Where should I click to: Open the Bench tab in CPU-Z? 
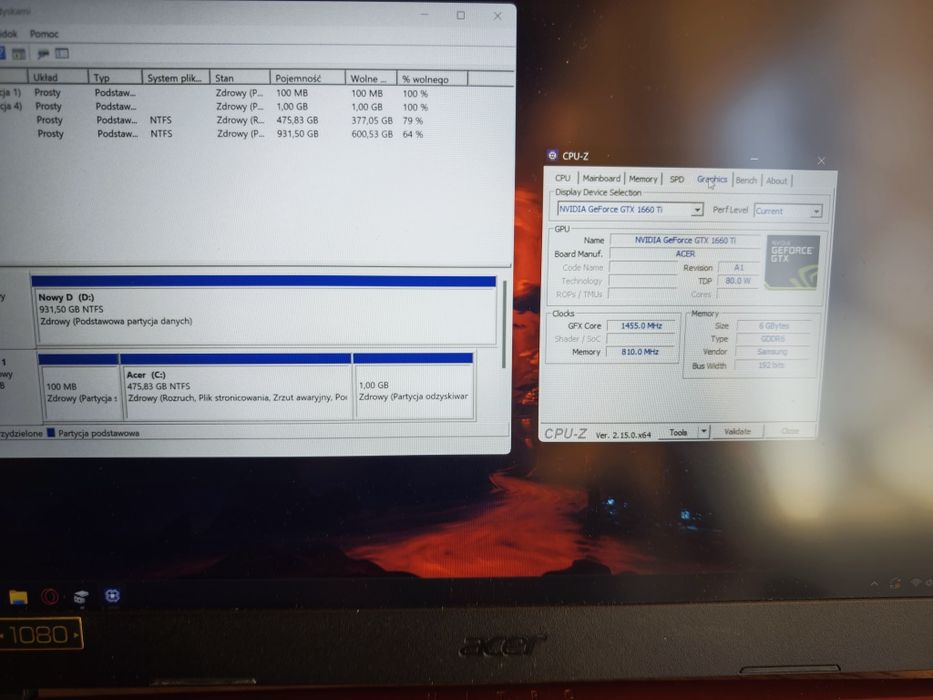coord(746,180)
